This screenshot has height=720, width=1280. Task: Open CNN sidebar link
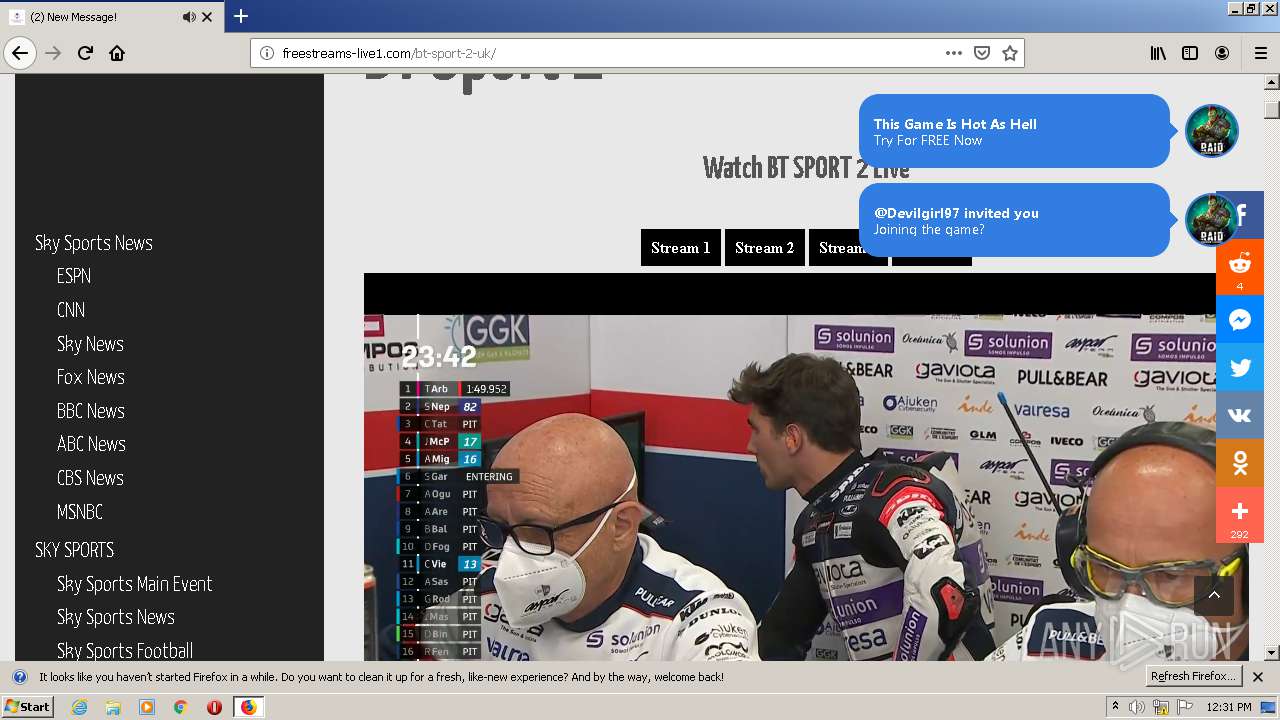pyautogui.click(x=71, y=310)
